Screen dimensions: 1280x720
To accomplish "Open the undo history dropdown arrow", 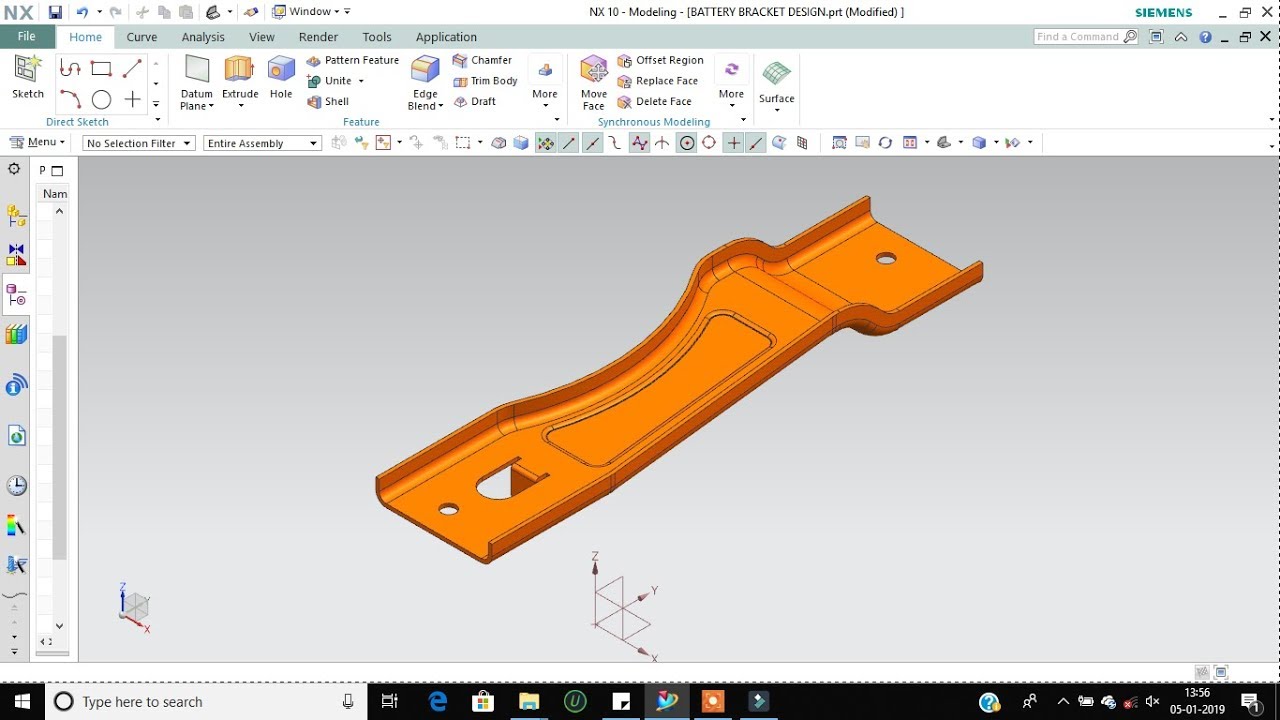I will [99, 12].
